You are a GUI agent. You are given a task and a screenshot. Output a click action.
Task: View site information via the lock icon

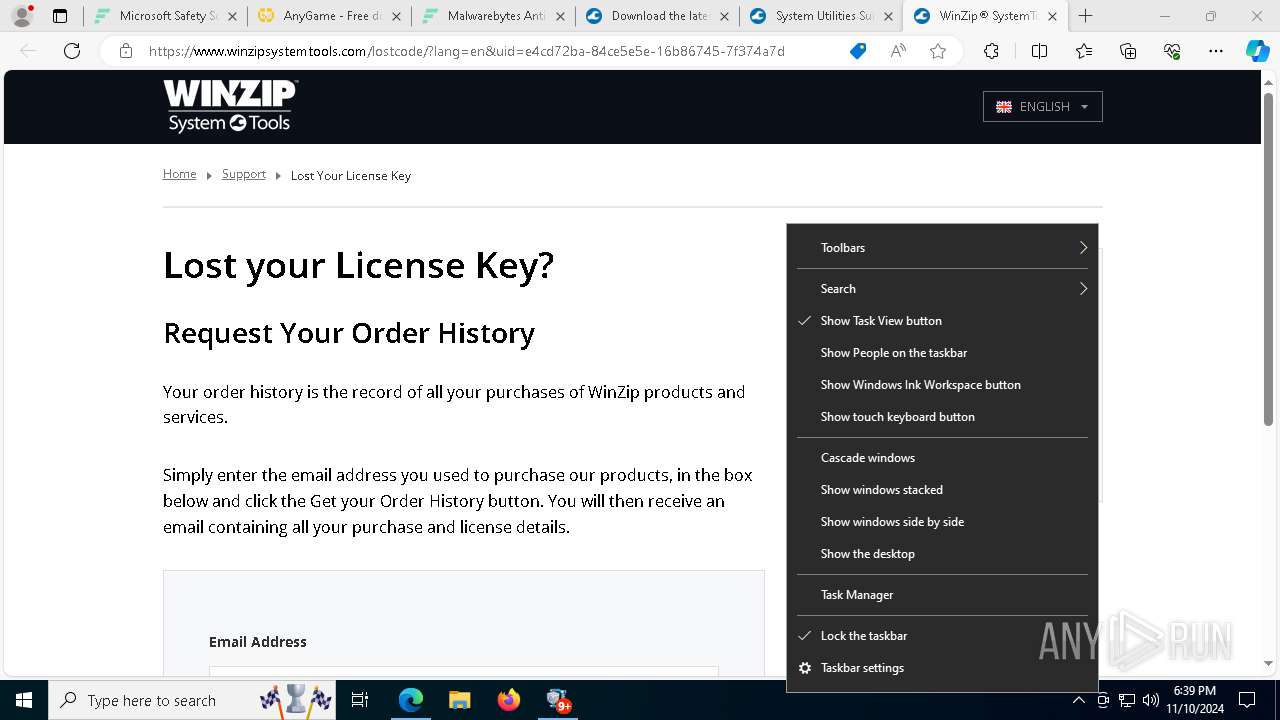click(126, 51)
